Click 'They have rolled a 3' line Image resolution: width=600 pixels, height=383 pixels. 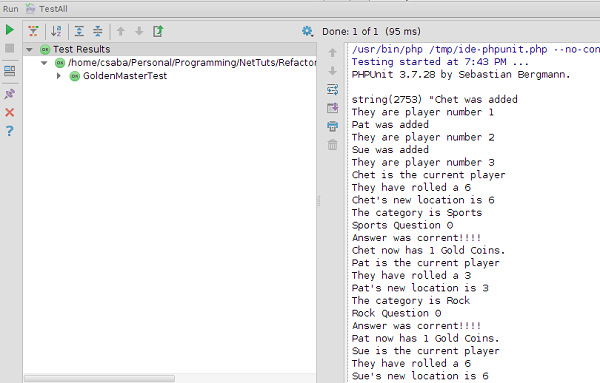click(411, 275)
